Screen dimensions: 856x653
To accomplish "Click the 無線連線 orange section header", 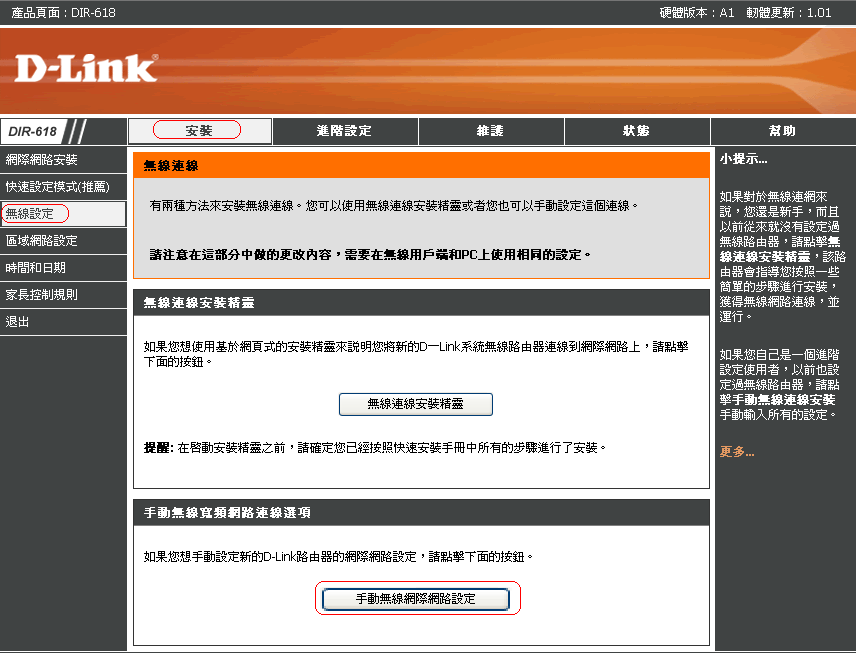I will click(x=421, y=165).
